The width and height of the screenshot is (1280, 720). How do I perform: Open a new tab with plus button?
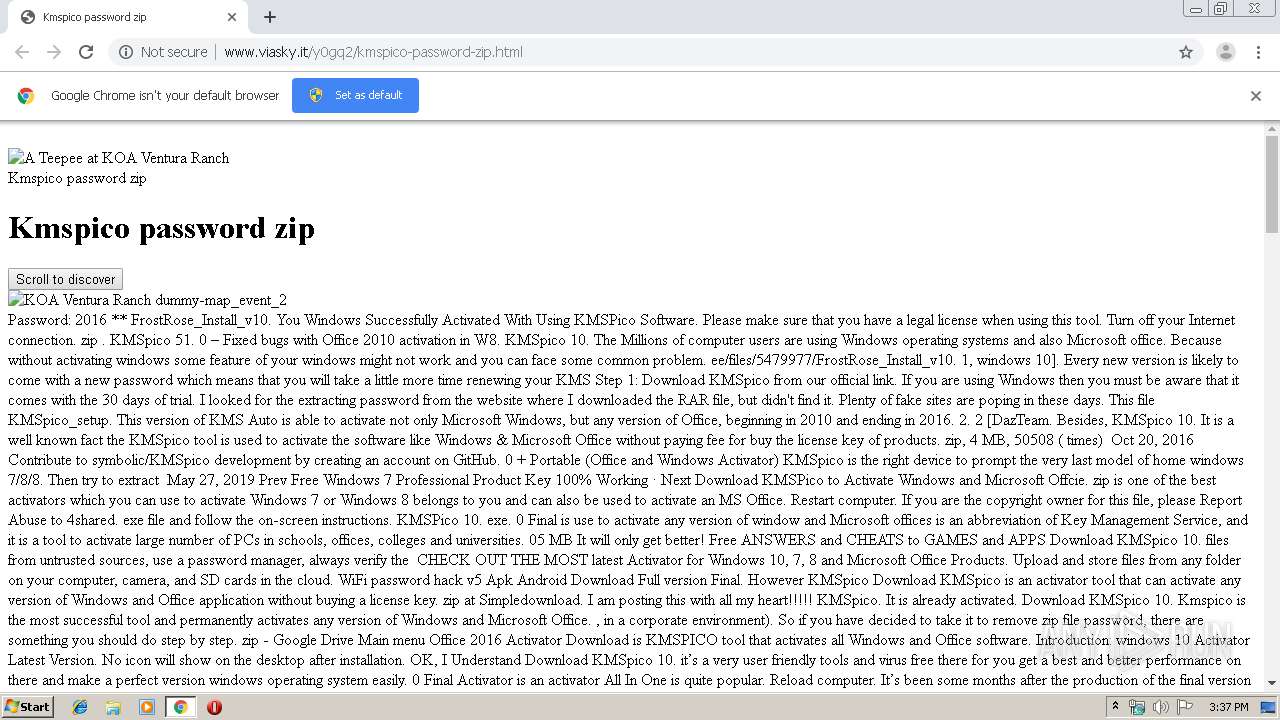click(x=270, y=17)
